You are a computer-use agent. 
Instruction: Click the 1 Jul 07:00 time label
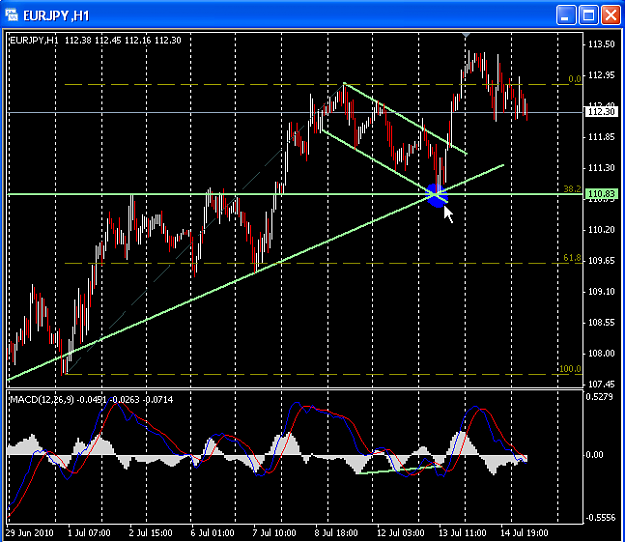point(89,533)
